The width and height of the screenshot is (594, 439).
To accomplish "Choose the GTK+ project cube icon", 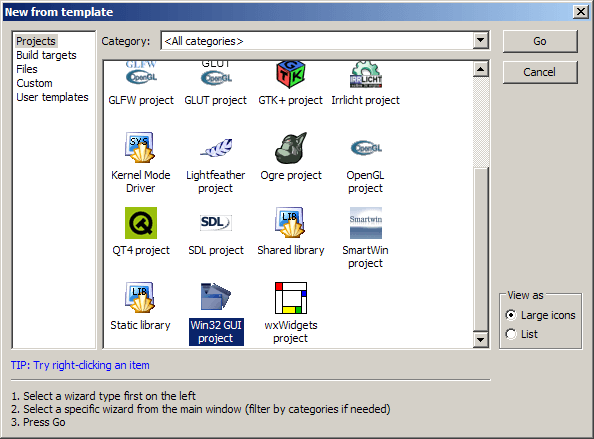I will [x=291, y=75].
